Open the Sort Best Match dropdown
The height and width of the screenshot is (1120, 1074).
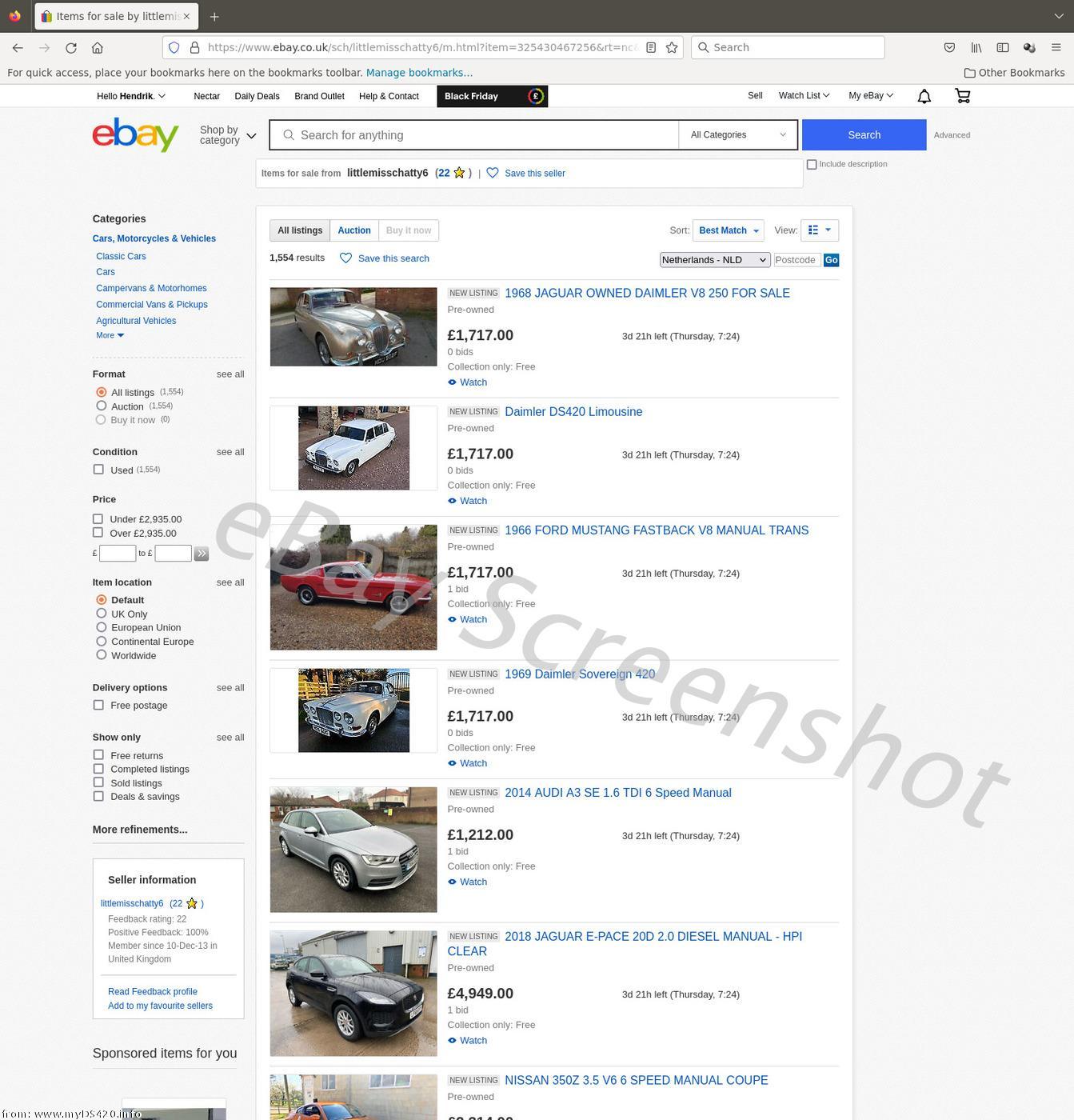(728, 230)
